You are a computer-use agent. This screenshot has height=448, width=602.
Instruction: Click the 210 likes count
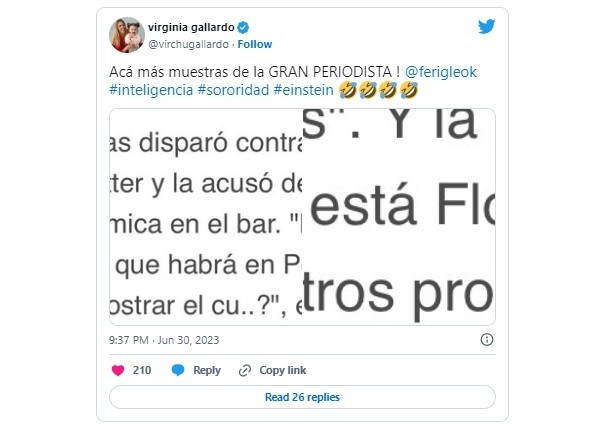point(142,370)
